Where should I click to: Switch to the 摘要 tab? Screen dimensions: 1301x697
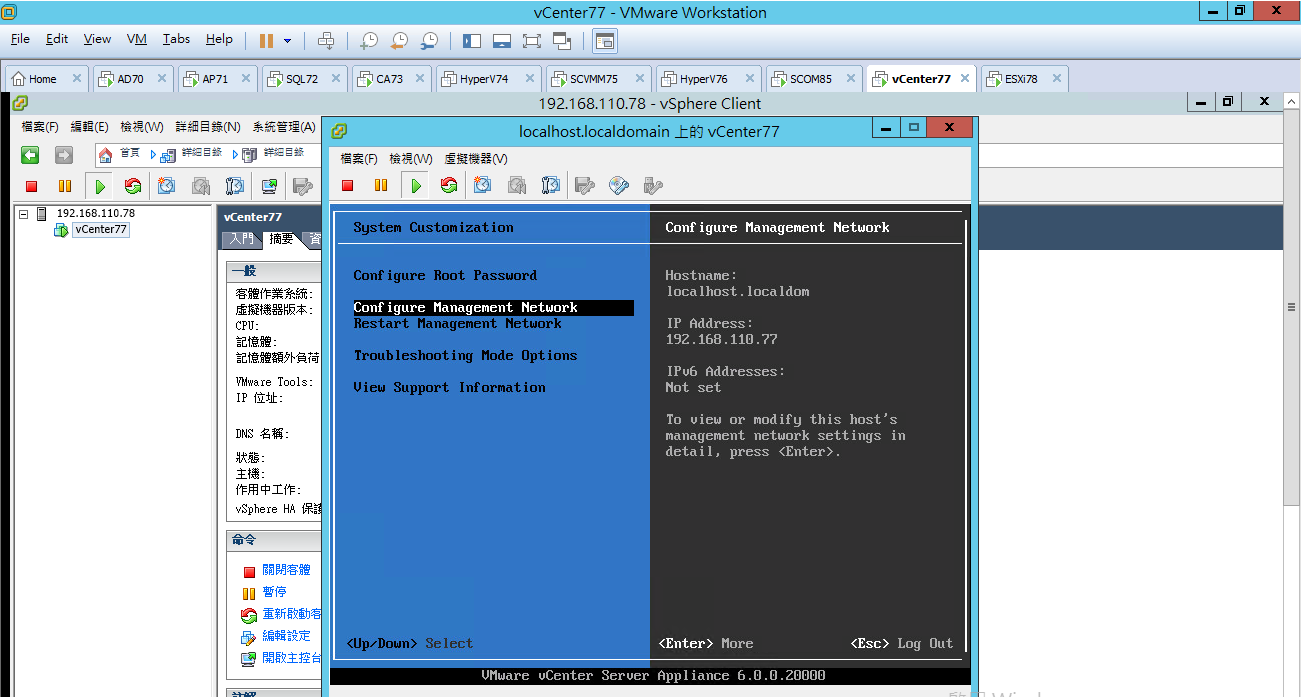tap(281, 239)
